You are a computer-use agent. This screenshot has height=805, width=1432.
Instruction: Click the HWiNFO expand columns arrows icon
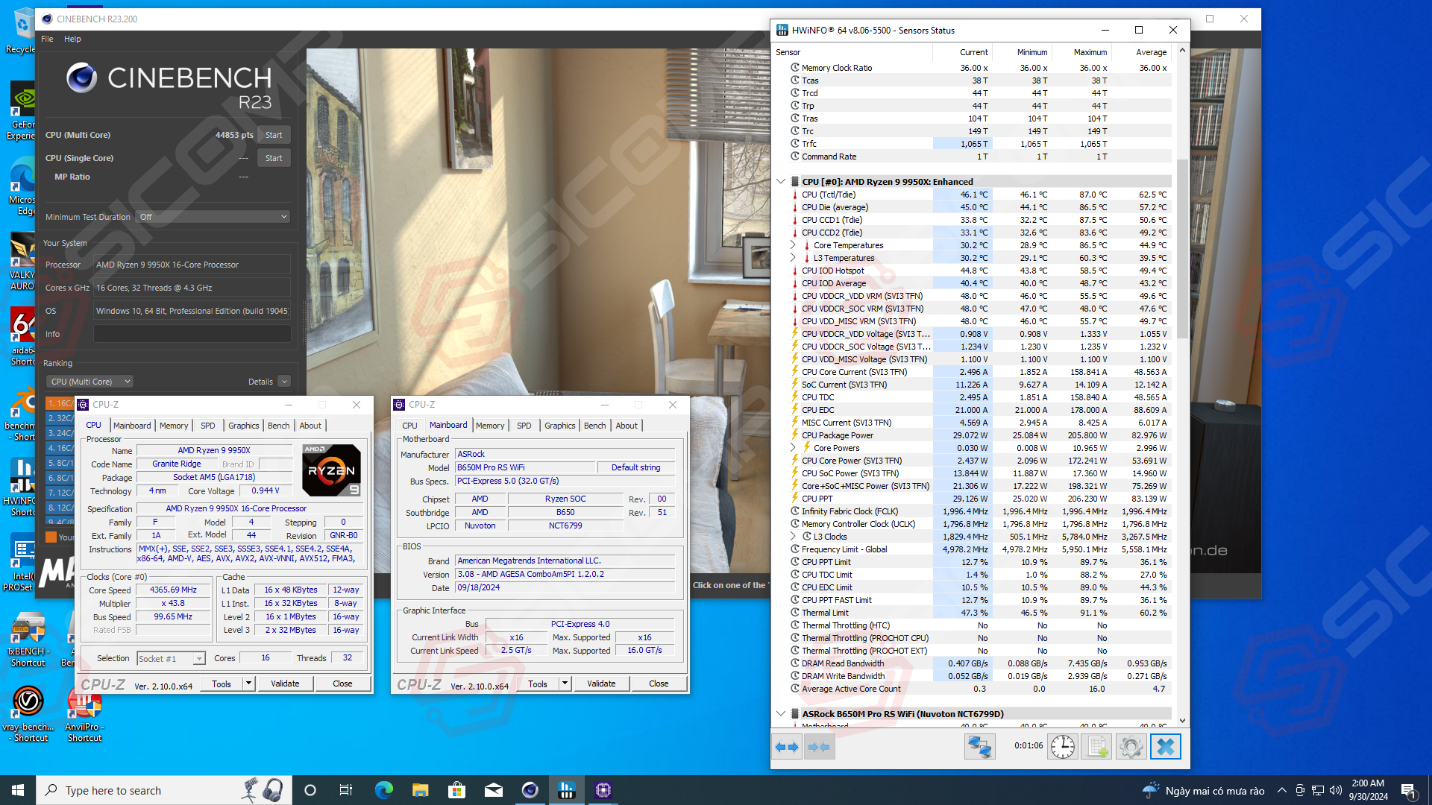click(x=787, y=747)
